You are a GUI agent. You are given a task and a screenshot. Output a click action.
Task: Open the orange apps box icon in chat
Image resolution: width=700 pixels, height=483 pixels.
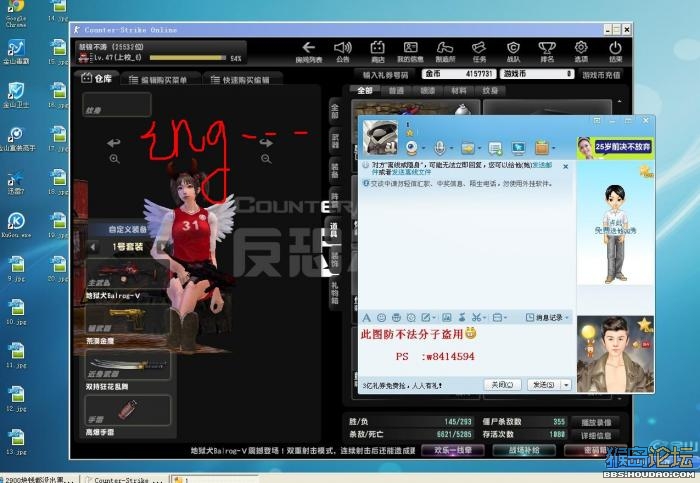pos(542,147)
